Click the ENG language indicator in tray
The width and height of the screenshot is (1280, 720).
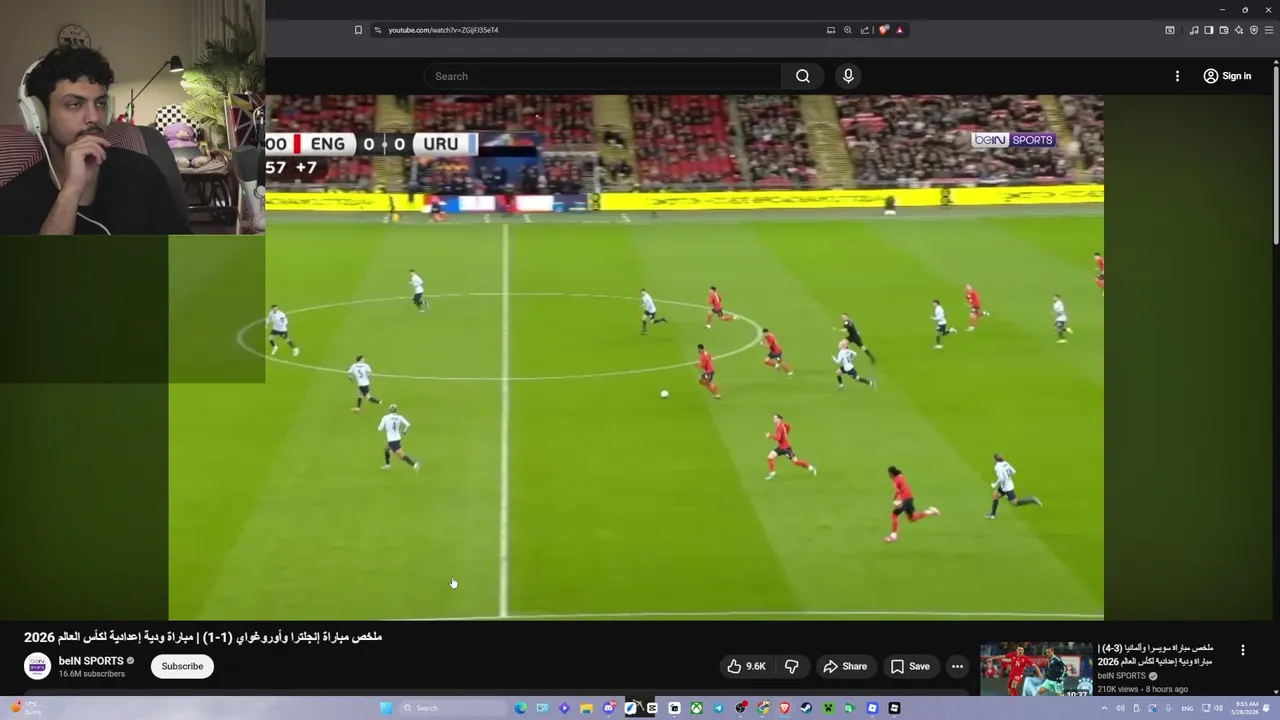click(x=1187, y=708)
